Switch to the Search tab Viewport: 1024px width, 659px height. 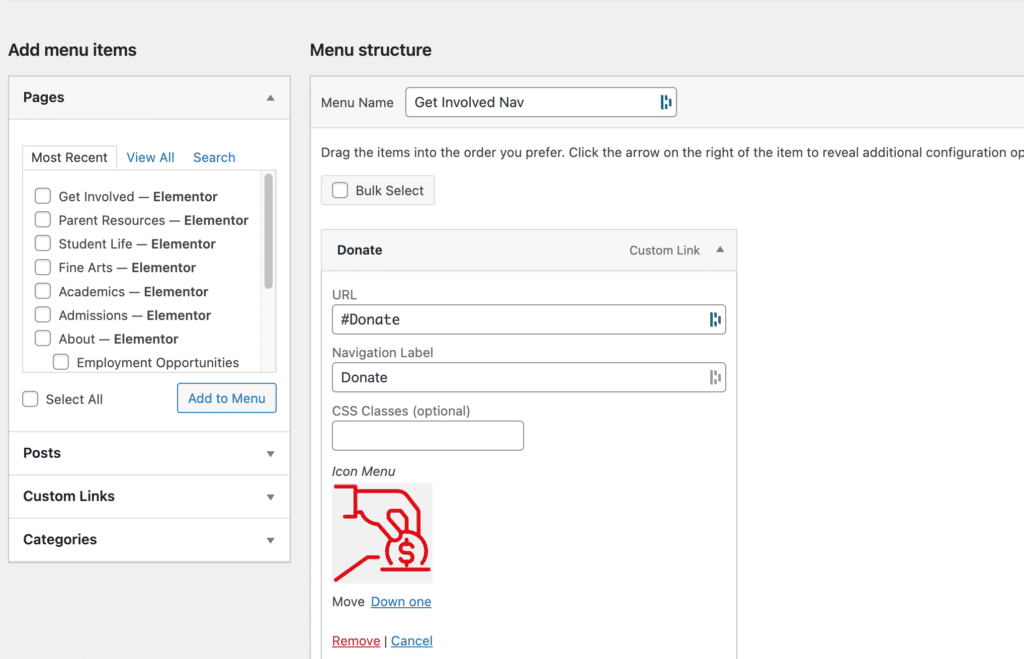point(214,158)
